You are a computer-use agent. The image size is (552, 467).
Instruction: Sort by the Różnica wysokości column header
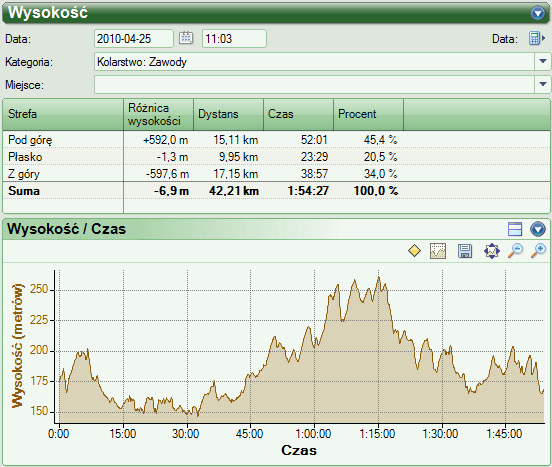click(158, 114)
